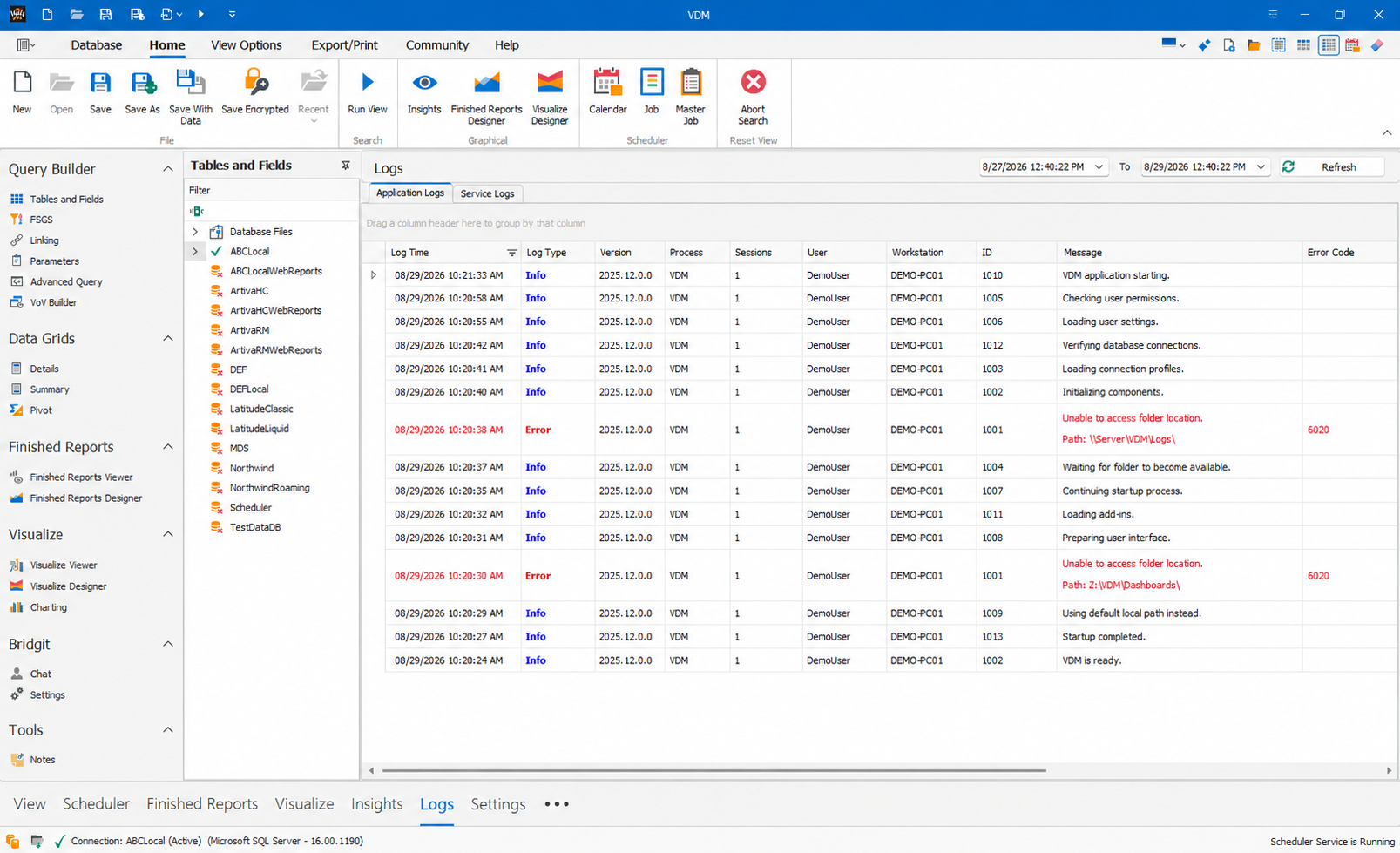Go to the Scheduler bottom tab
1400x853 pixels.
[96, 804]
